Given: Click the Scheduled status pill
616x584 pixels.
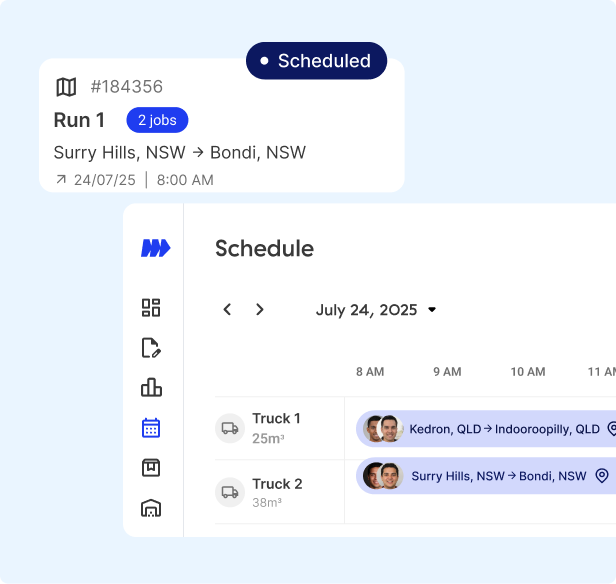Looking at the screenshot, I should point(316,61).
